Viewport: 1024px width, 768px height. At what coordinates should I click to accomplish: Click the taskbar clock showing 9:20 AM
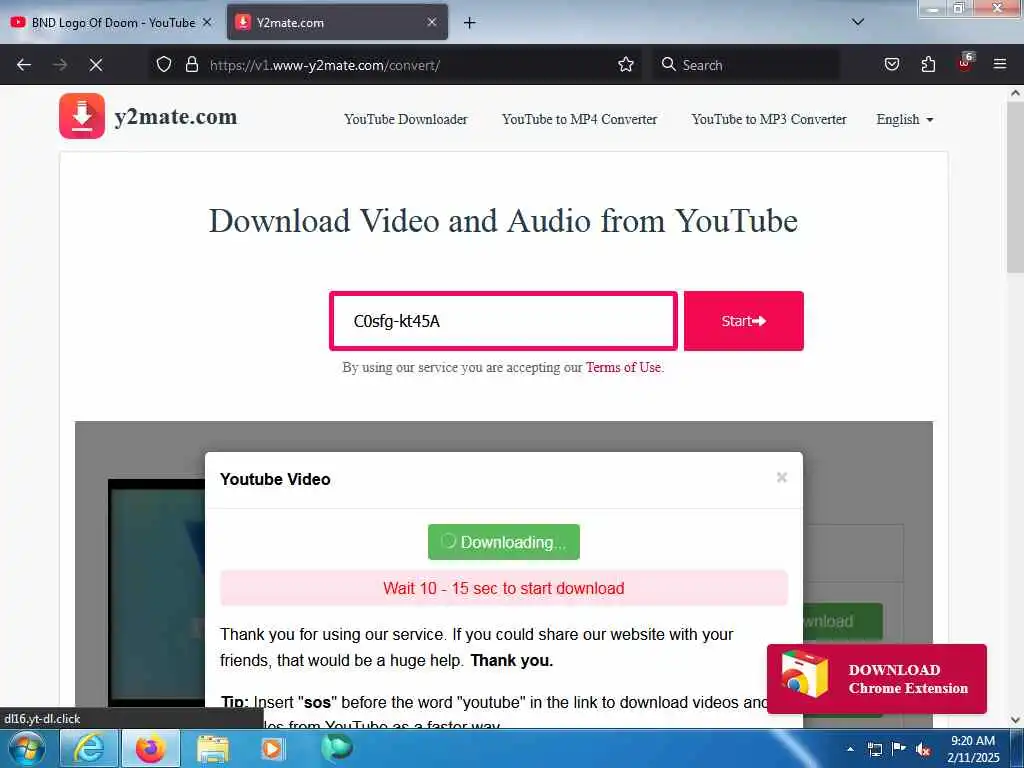tap(973, 749)
